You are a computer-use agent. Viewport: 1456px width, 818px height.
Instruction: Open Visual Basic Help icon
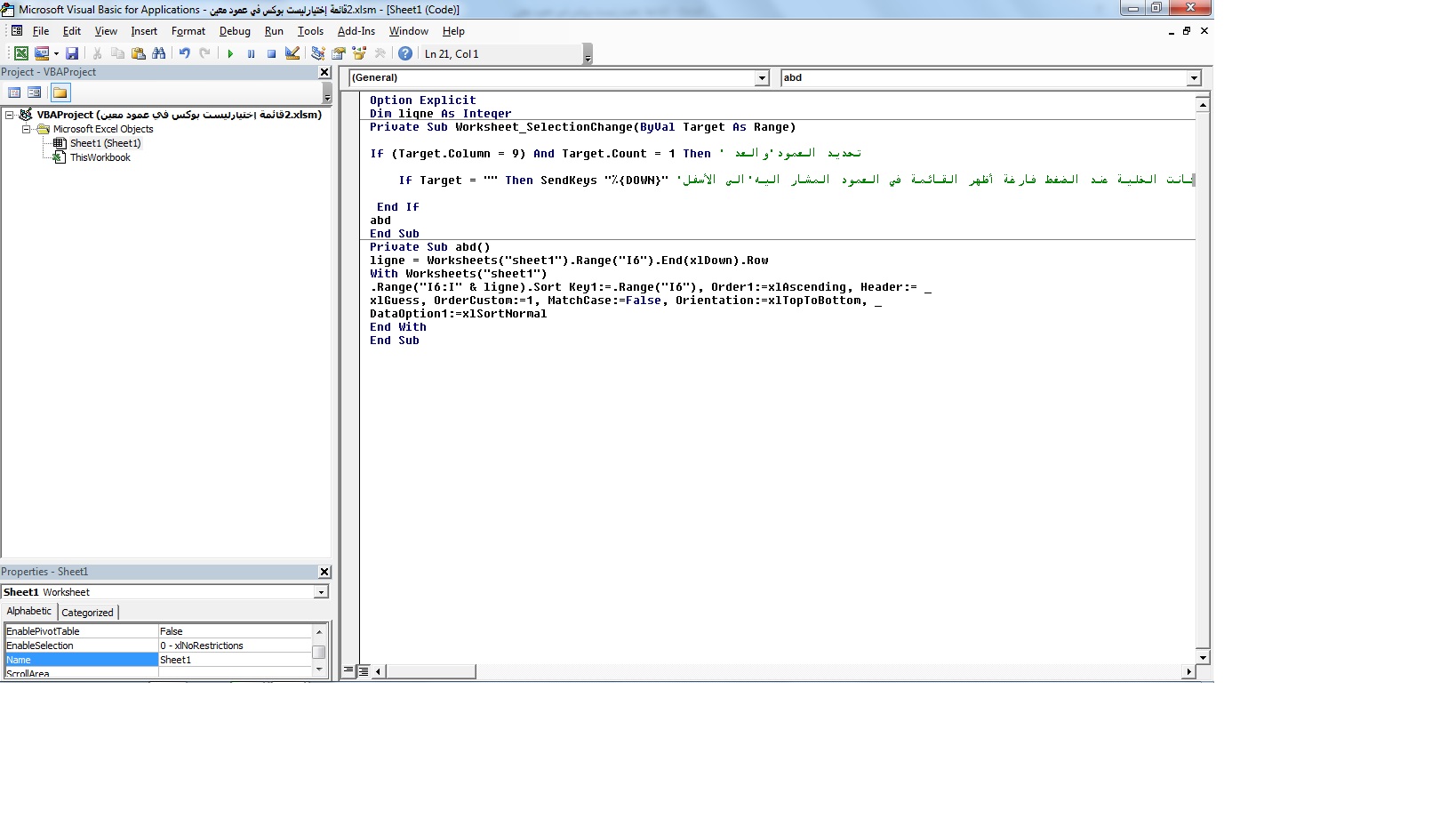pos(405,53)
